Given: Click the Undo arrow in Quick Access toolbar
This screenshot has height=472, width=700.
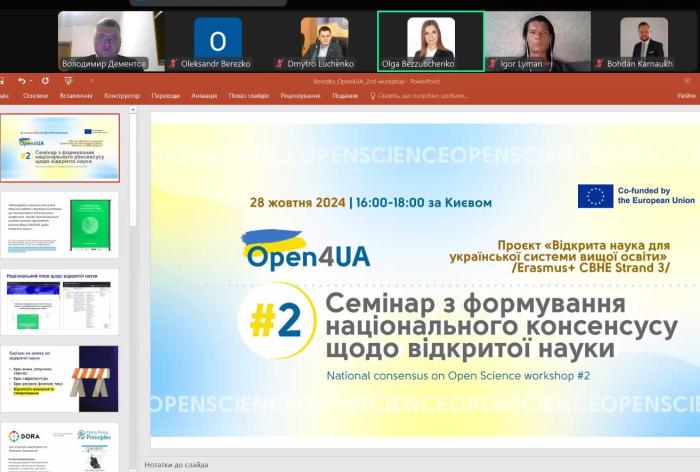Looking at the screenshot, I should click(19, 80).
